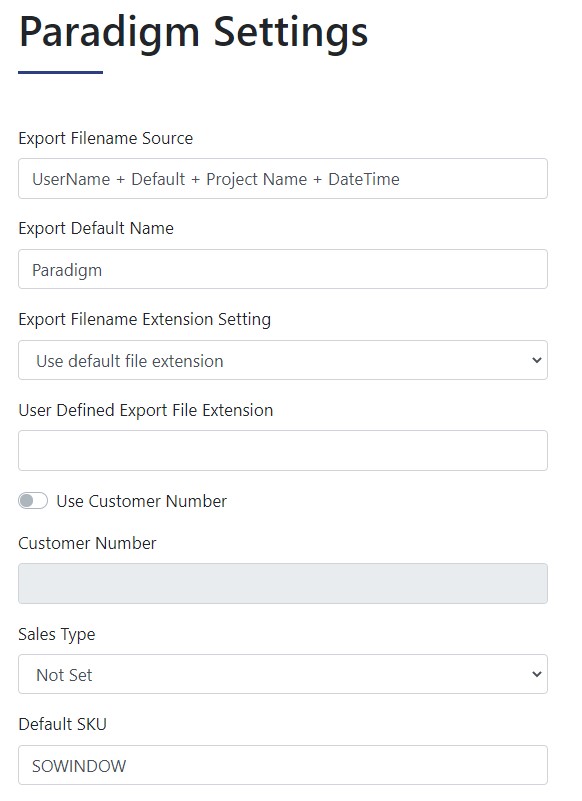Click the chevron on the 'Use default file extension' select
This screenshot has height=801, width=582.
tap(536, 360)
